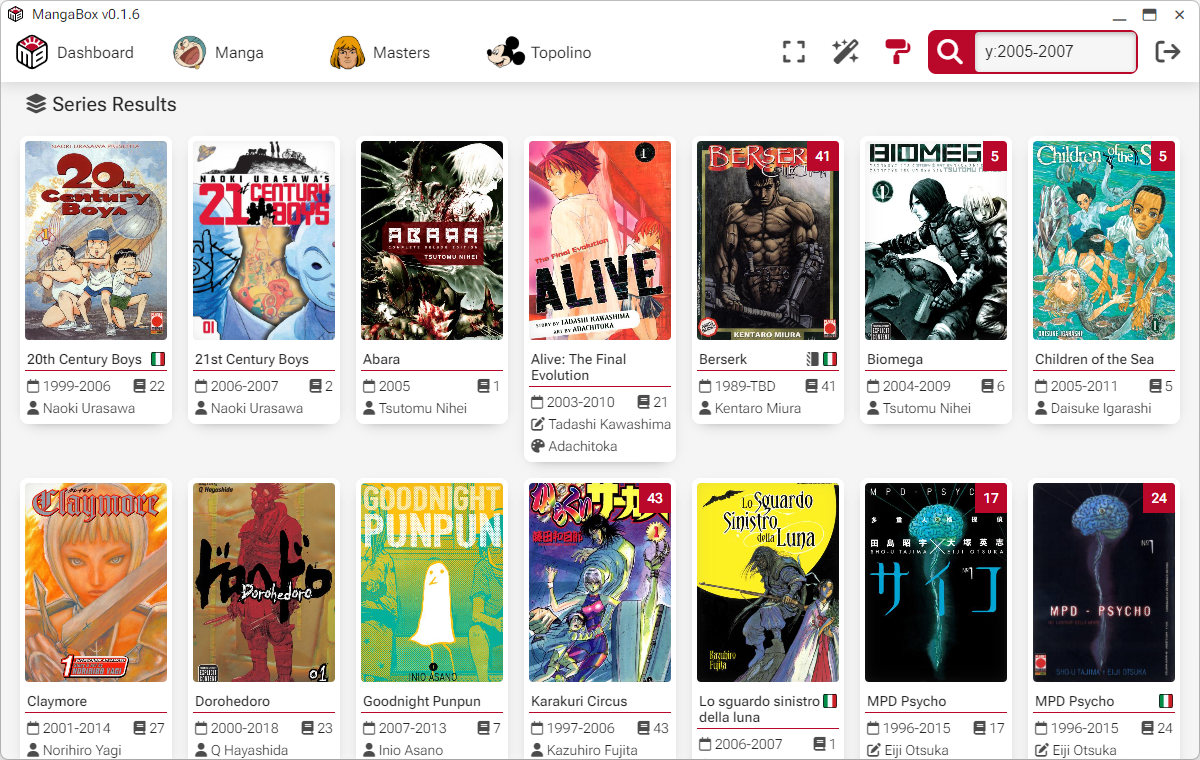Click the search field containing y:2005-2007
1200x760 pixels.
point(1055,52)
